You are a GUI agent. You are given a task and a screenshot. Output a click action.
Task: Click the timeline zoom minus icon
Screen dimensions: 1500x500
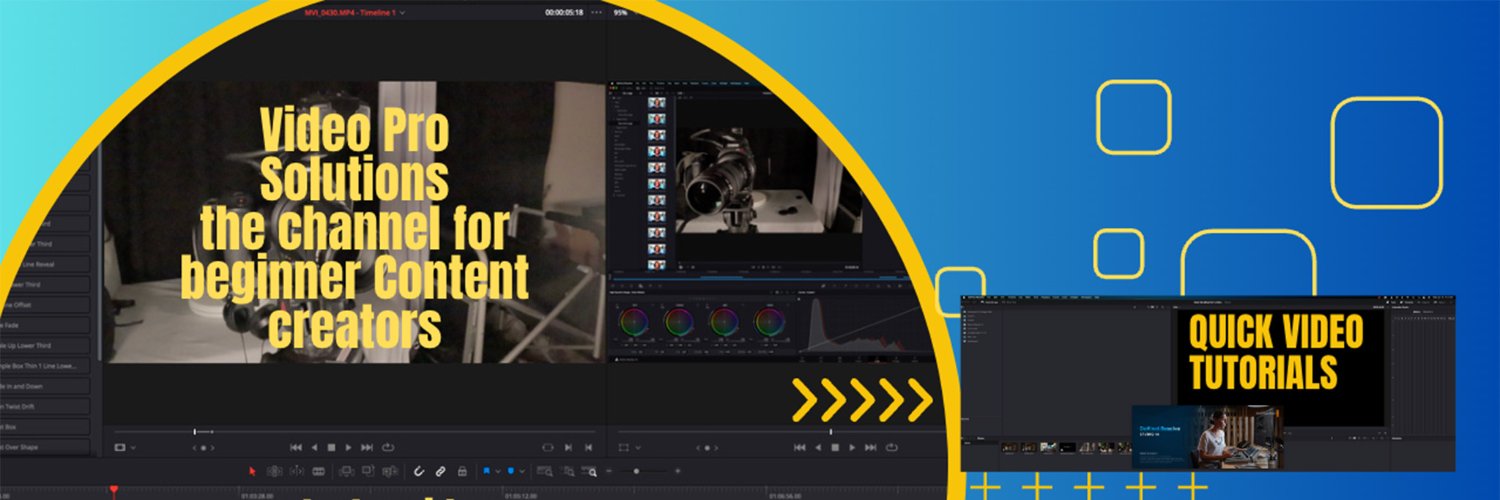609,471
